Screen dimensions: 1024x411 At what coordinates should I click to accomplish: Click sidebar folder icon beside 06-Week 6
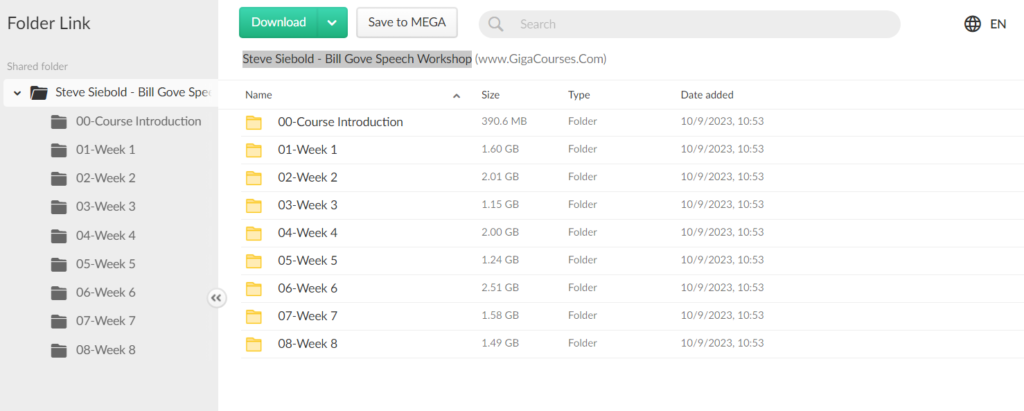click(59, 293)
